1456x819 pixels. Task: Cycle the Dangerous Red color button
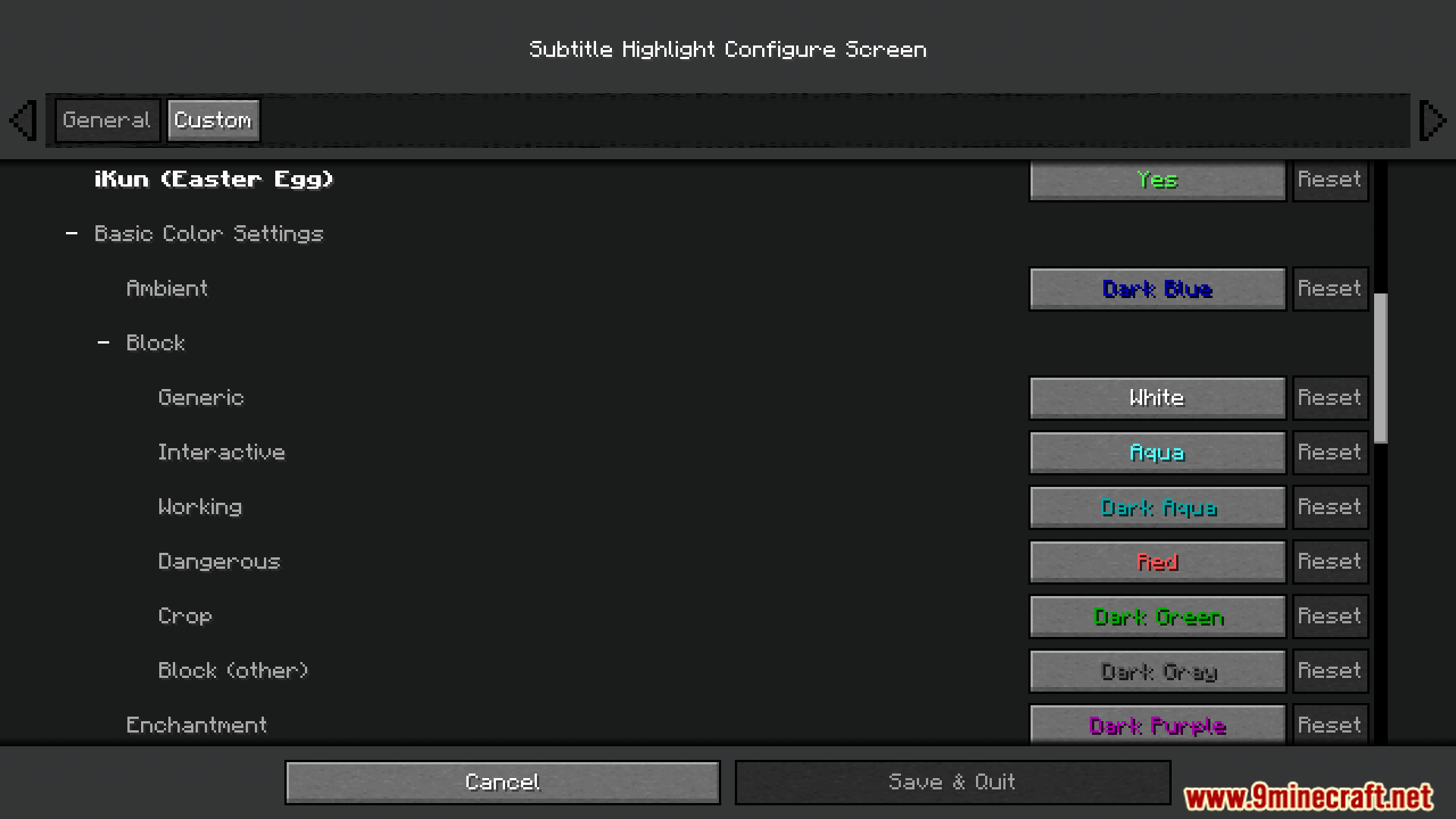[1157, 562]
